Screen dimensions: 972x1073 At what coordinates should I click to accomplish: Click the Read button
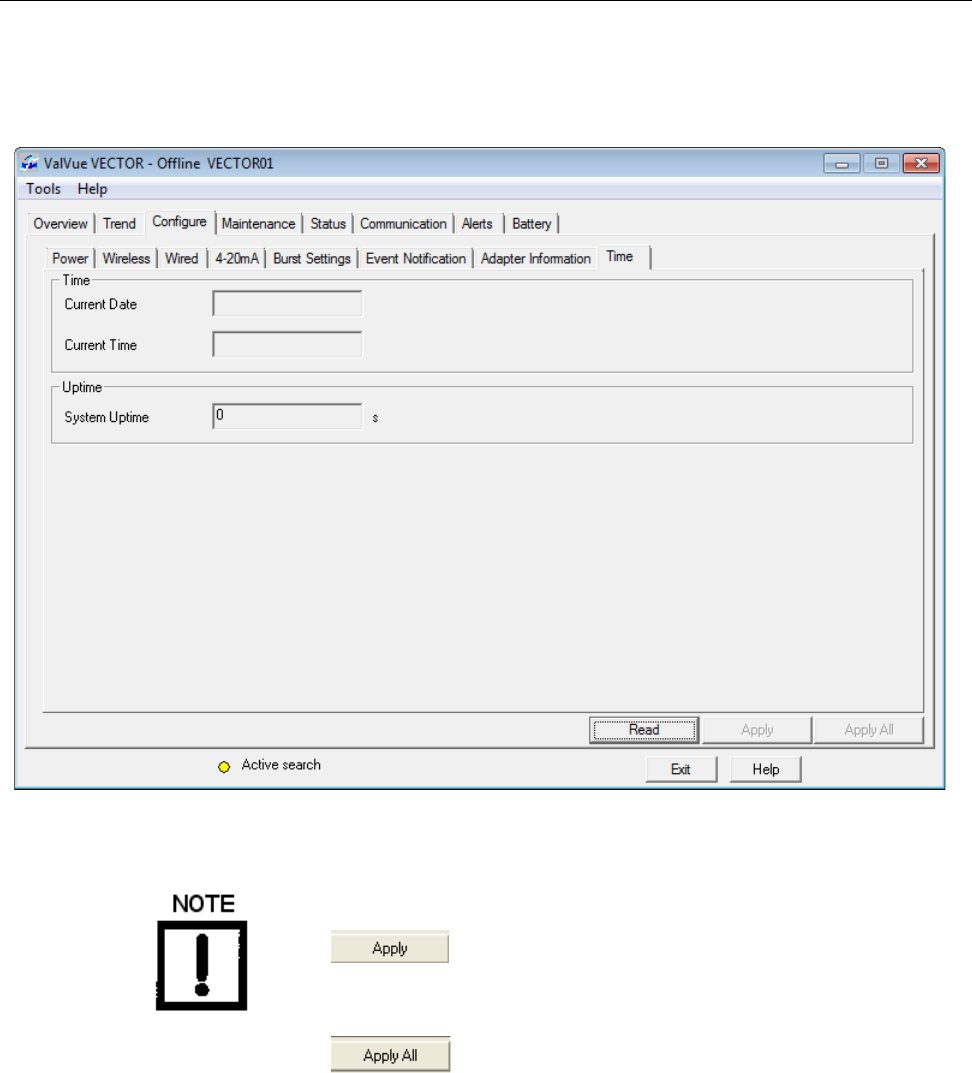tap(644, 730)
